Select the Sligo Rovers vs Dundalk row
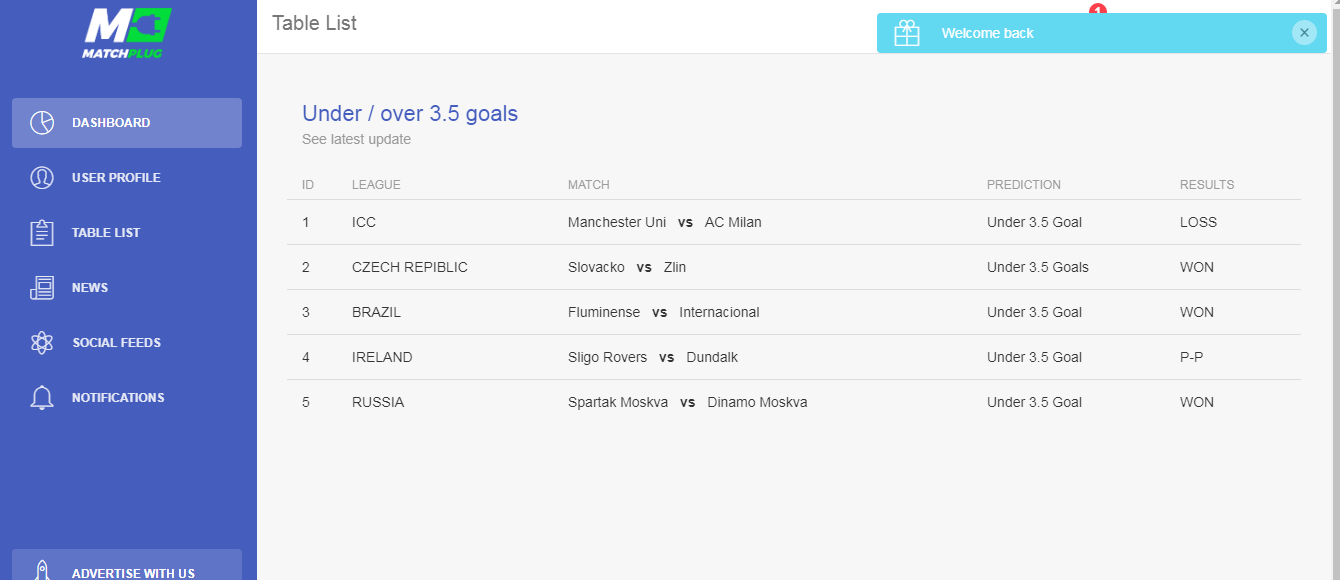 pyautogui.click(x=794, y=357)
